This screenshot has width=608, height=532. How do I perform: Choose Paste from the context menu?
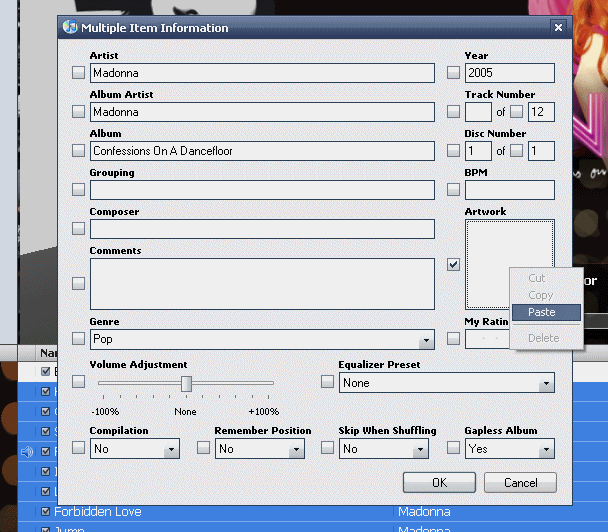(x=546, y=312)
